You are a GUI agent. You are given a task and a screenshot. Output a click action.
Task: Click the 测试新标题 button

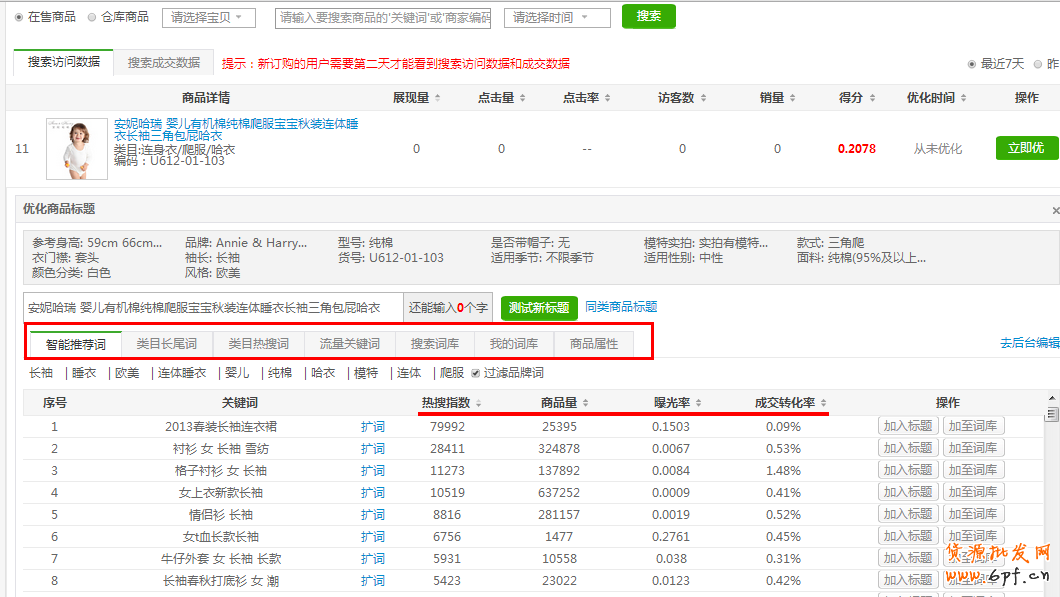[539, 308]
